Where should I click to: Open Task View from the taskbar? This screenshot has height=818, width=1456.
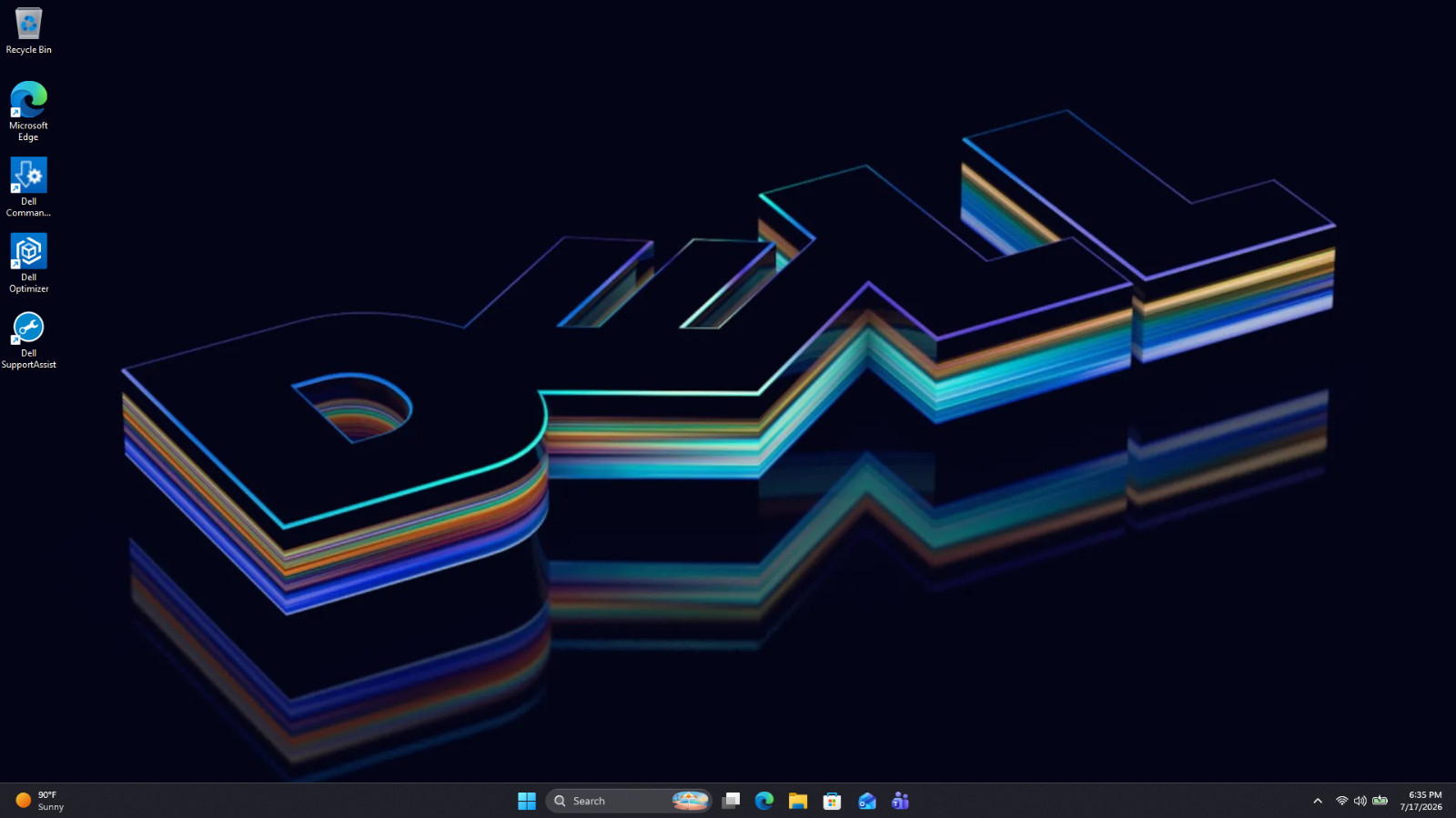(731, 801)
